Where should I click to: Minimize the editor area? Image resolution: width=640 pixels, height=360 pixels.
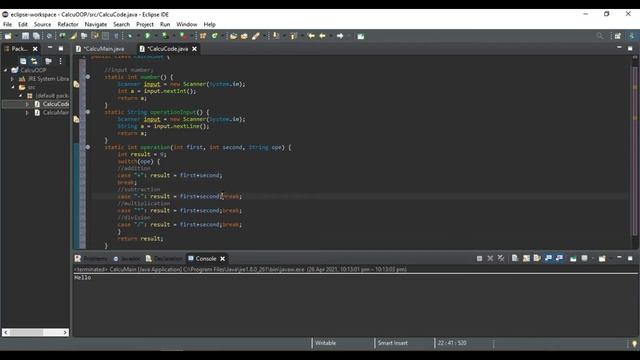click(619, 48)
